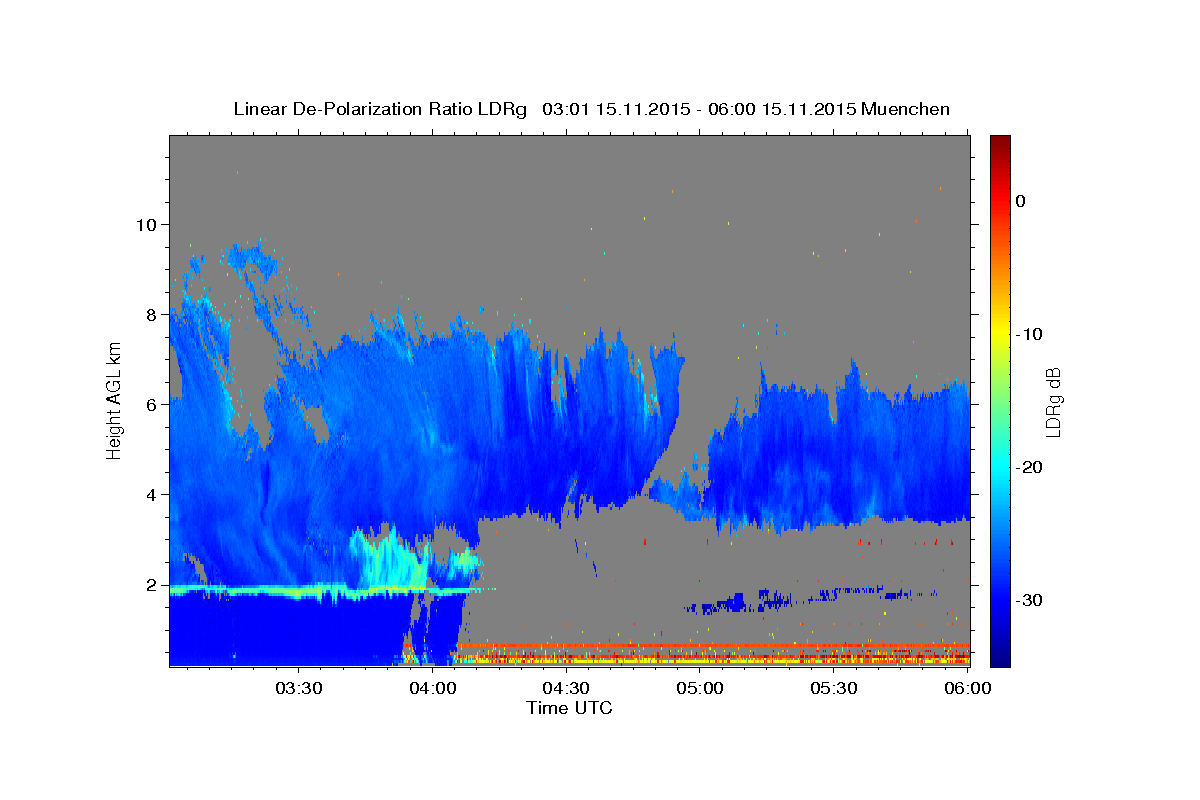Click the yellow section of the colorbar
The height and width of the screenshot is (800, 1200).
(1000, 330)
